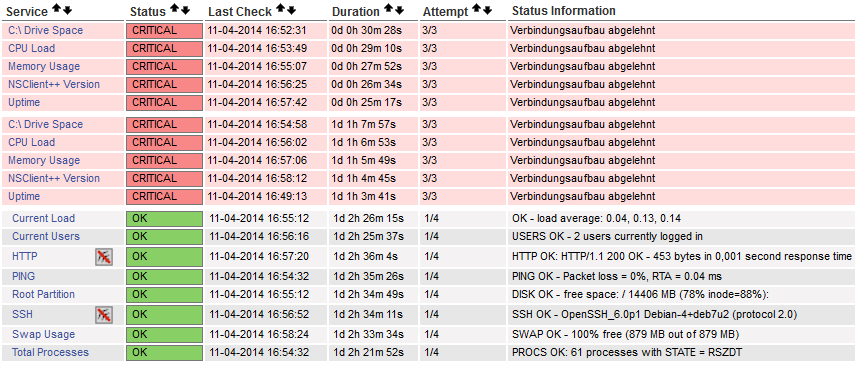
Task: Click CRITICAL status of first CPU Load
Action: coord(164,49)
